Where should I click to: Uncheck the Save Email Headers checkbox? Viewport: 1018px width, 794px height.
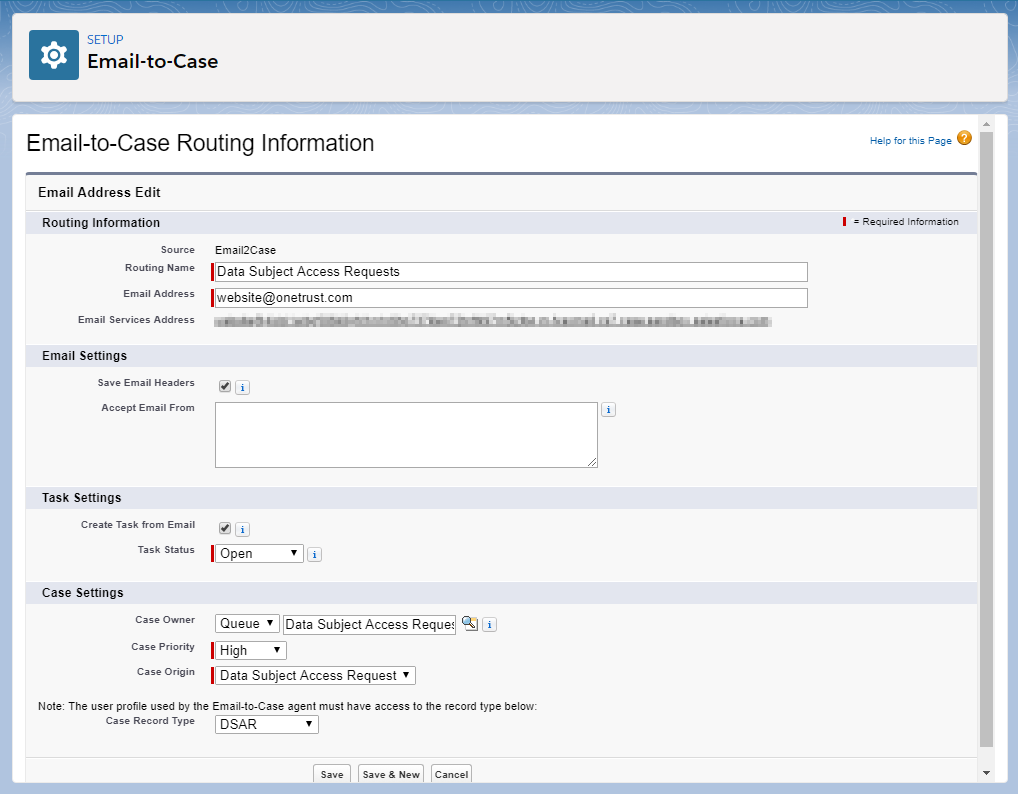[x=224, y=385]
